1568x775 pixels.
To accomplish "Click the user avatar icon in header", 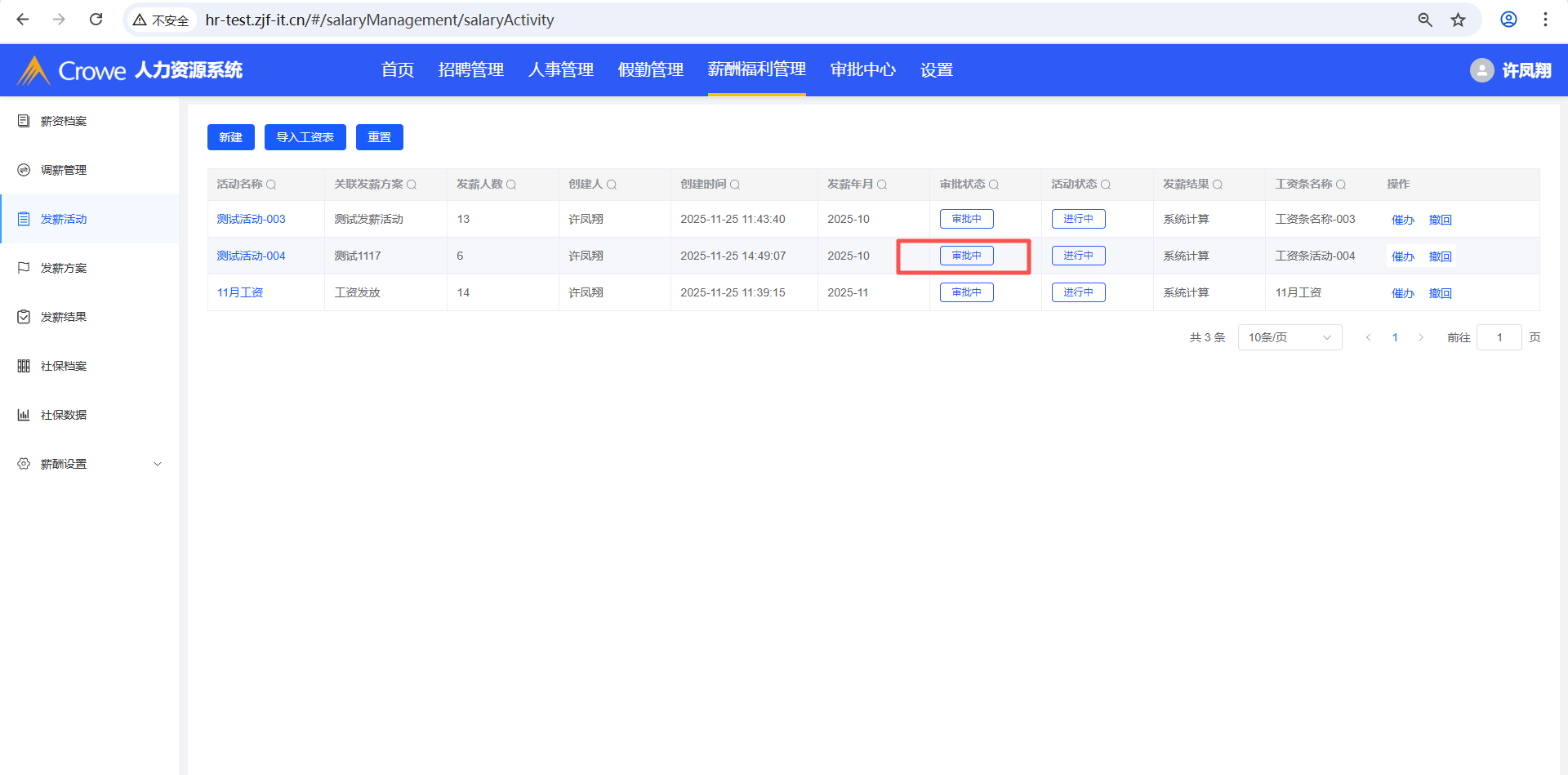I will coord(1481,70).
